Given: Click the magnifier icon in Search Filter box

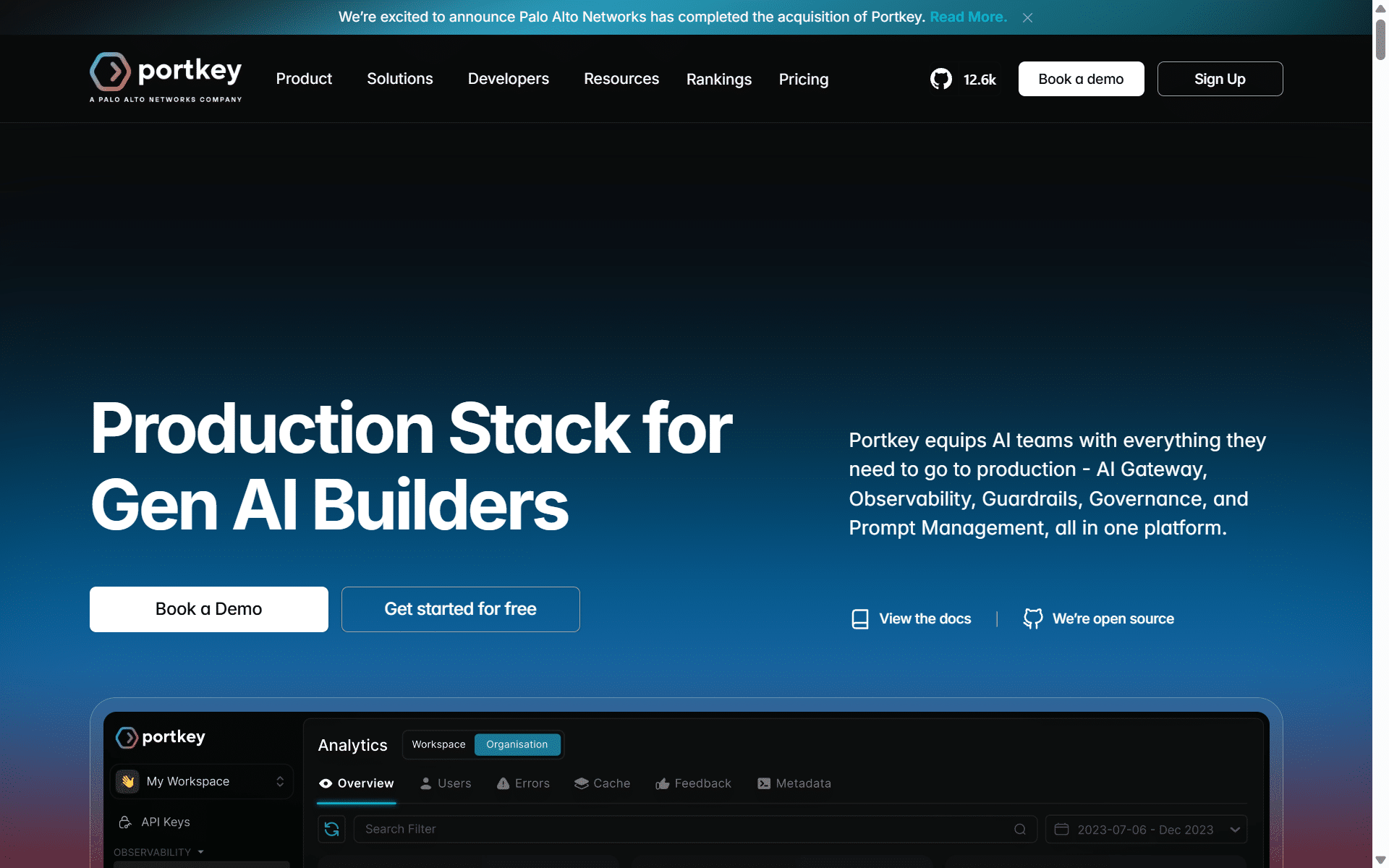Looking at the screenshot, I should tap(1020, 829).
